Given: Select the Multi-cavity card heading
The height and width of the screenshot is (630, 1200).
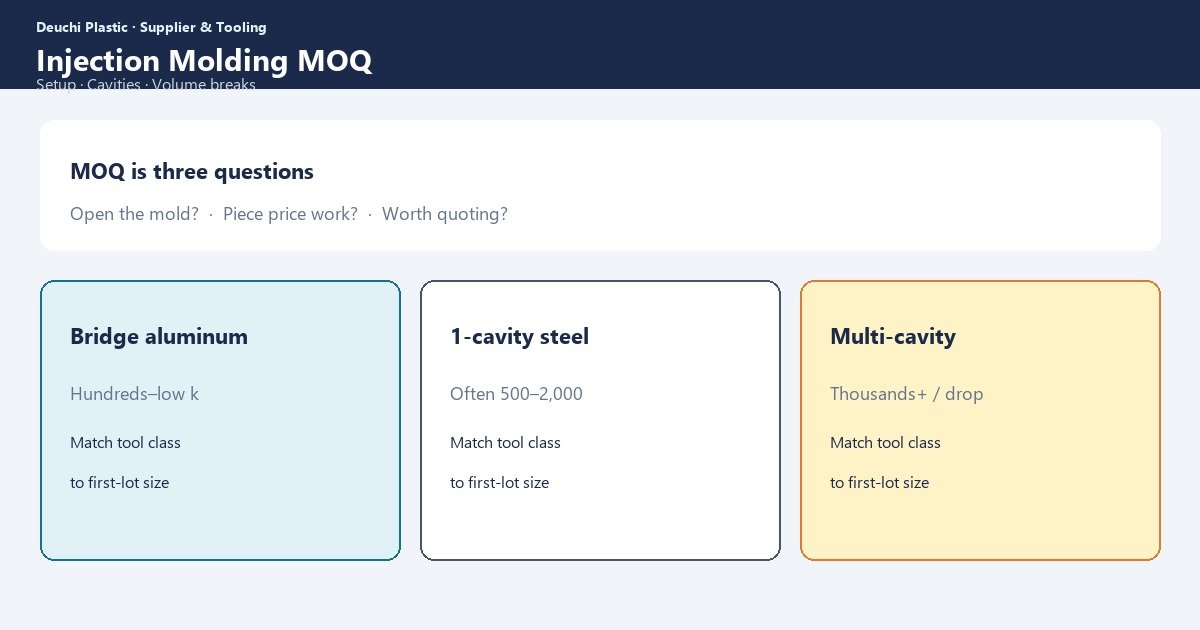Looking at the screenshot, I should tap(893, 337).
